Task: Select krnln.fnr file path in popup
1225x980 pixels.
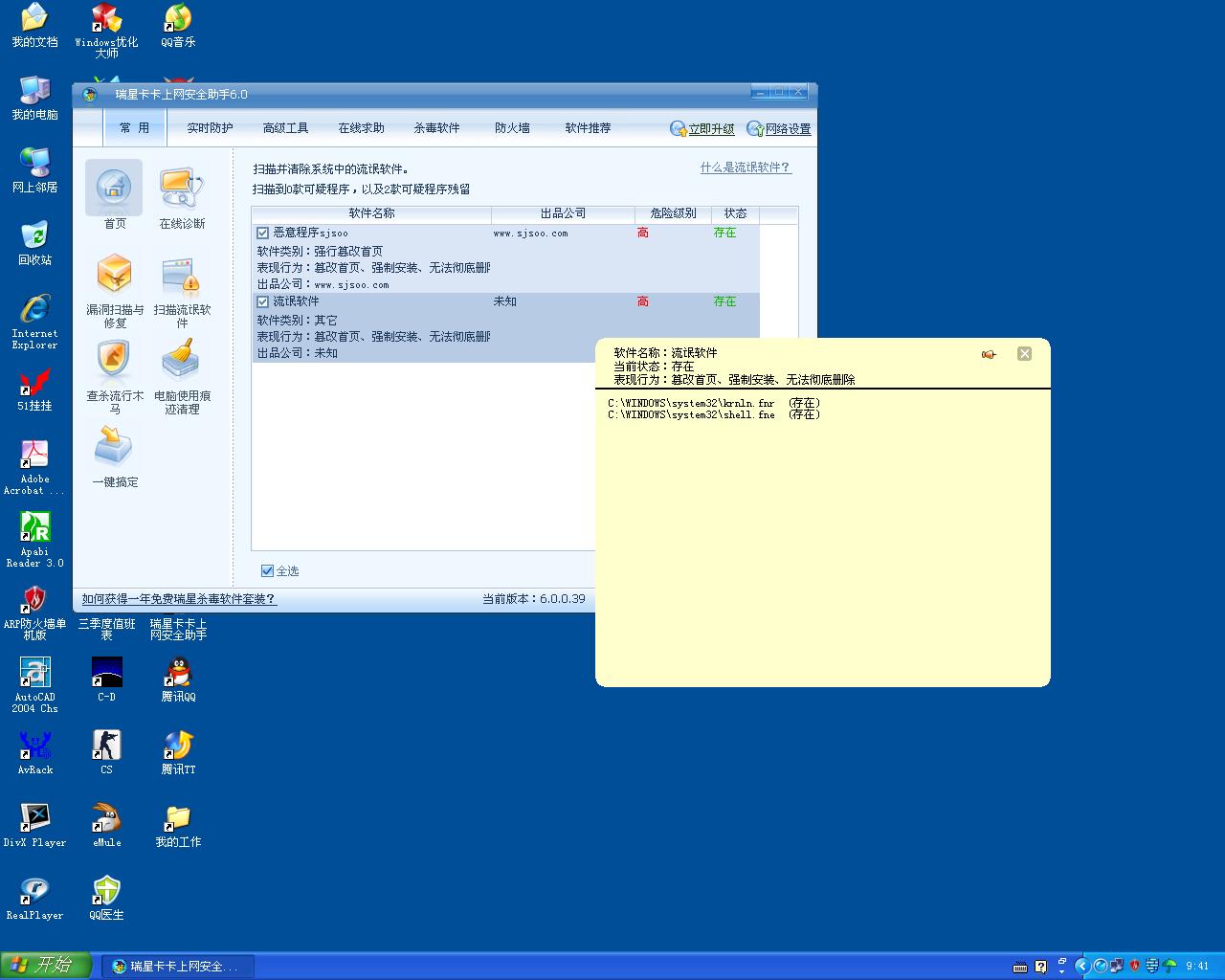Action: tap(714, 404)
